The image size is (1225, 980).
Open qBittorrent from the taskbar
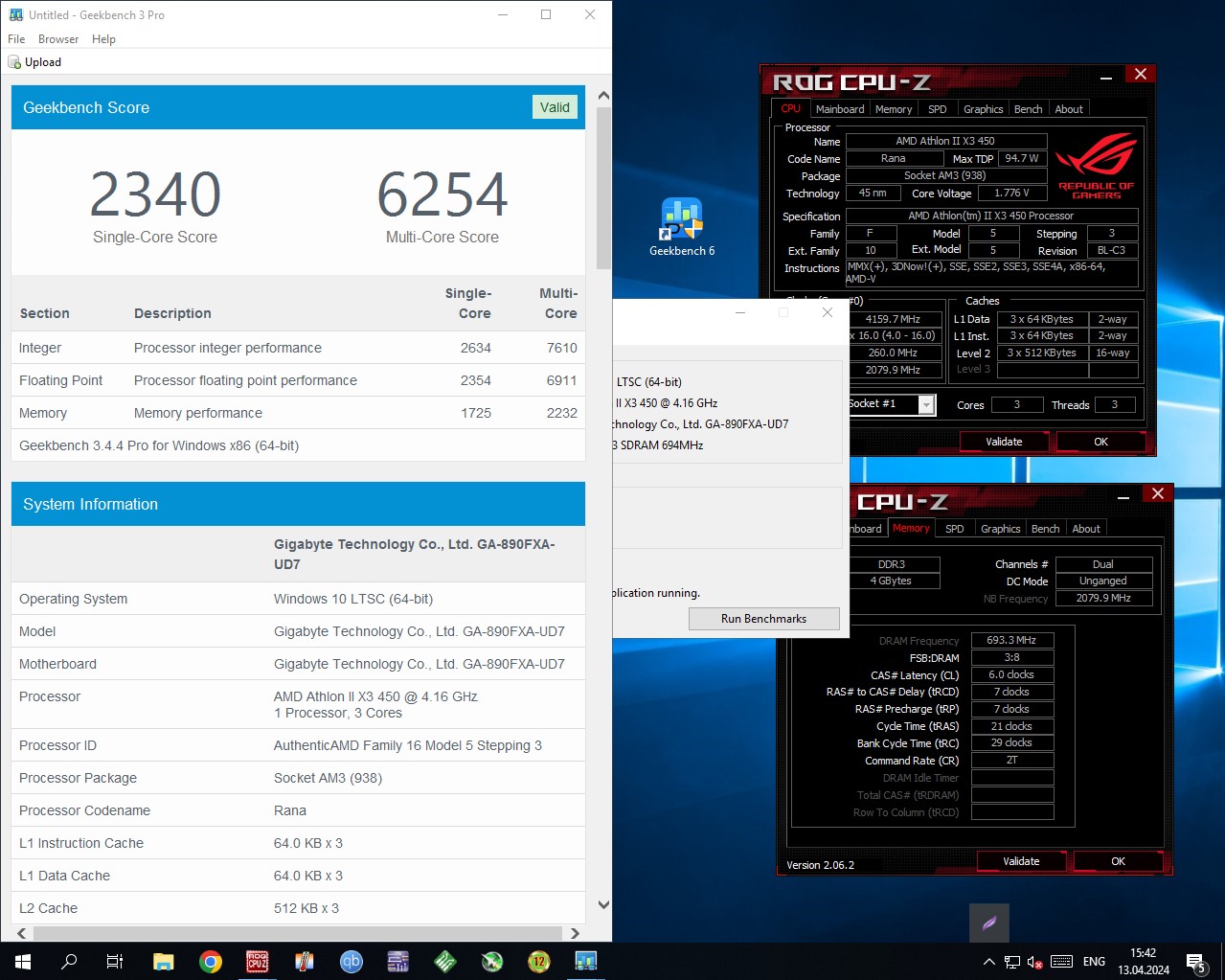click(x=352, y=961)
